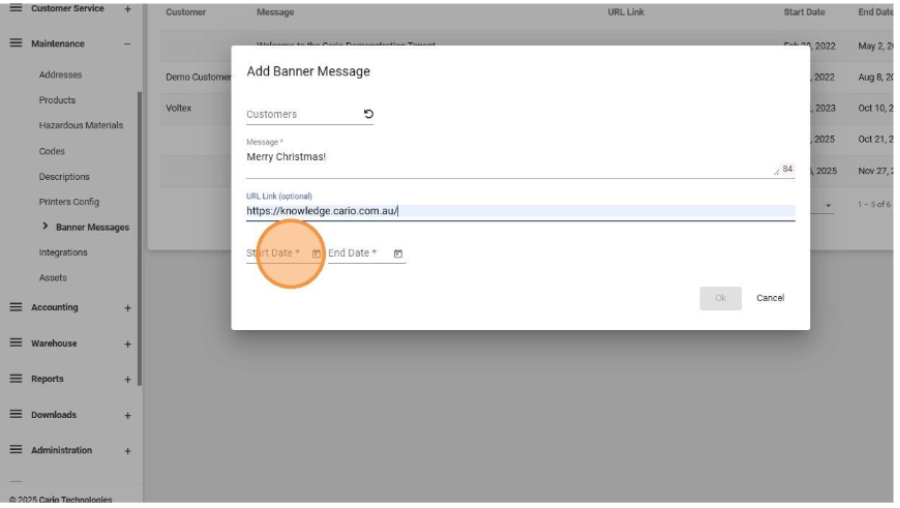Expand the Accounting section plus sign
Image resolution: width=900 pixels, height=508 pixels.
(127, 308)
